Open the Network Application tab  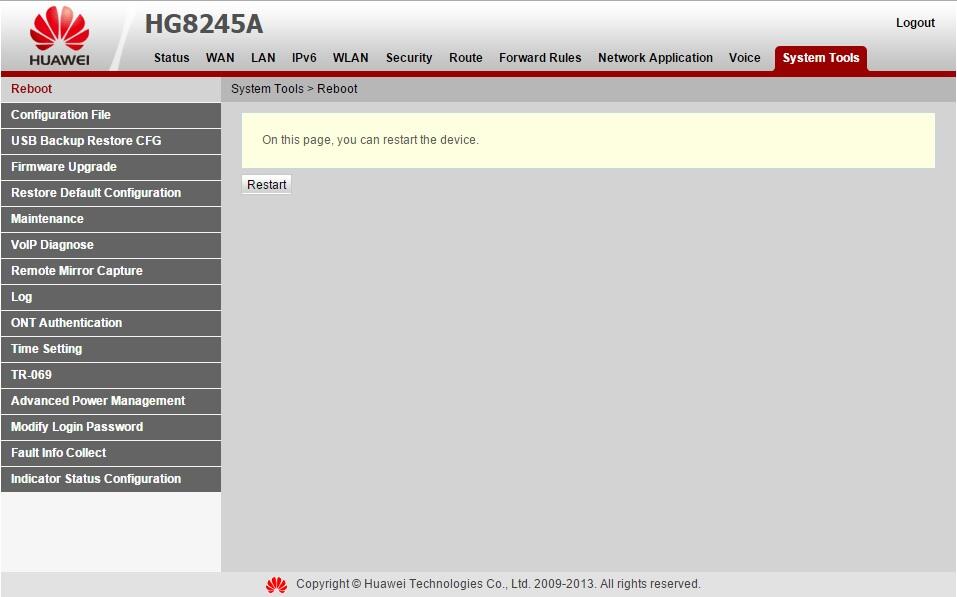(x=655, y=57)
